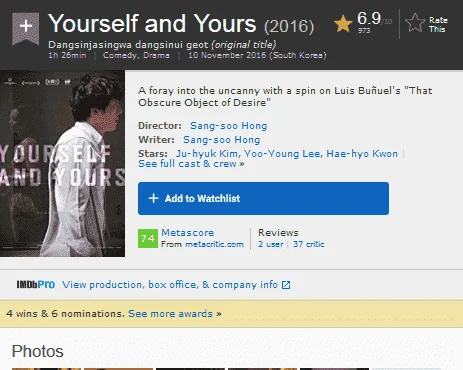Open Ju-hyuk Kim's profile
The image size is (463, 370).
coord(207,154)
